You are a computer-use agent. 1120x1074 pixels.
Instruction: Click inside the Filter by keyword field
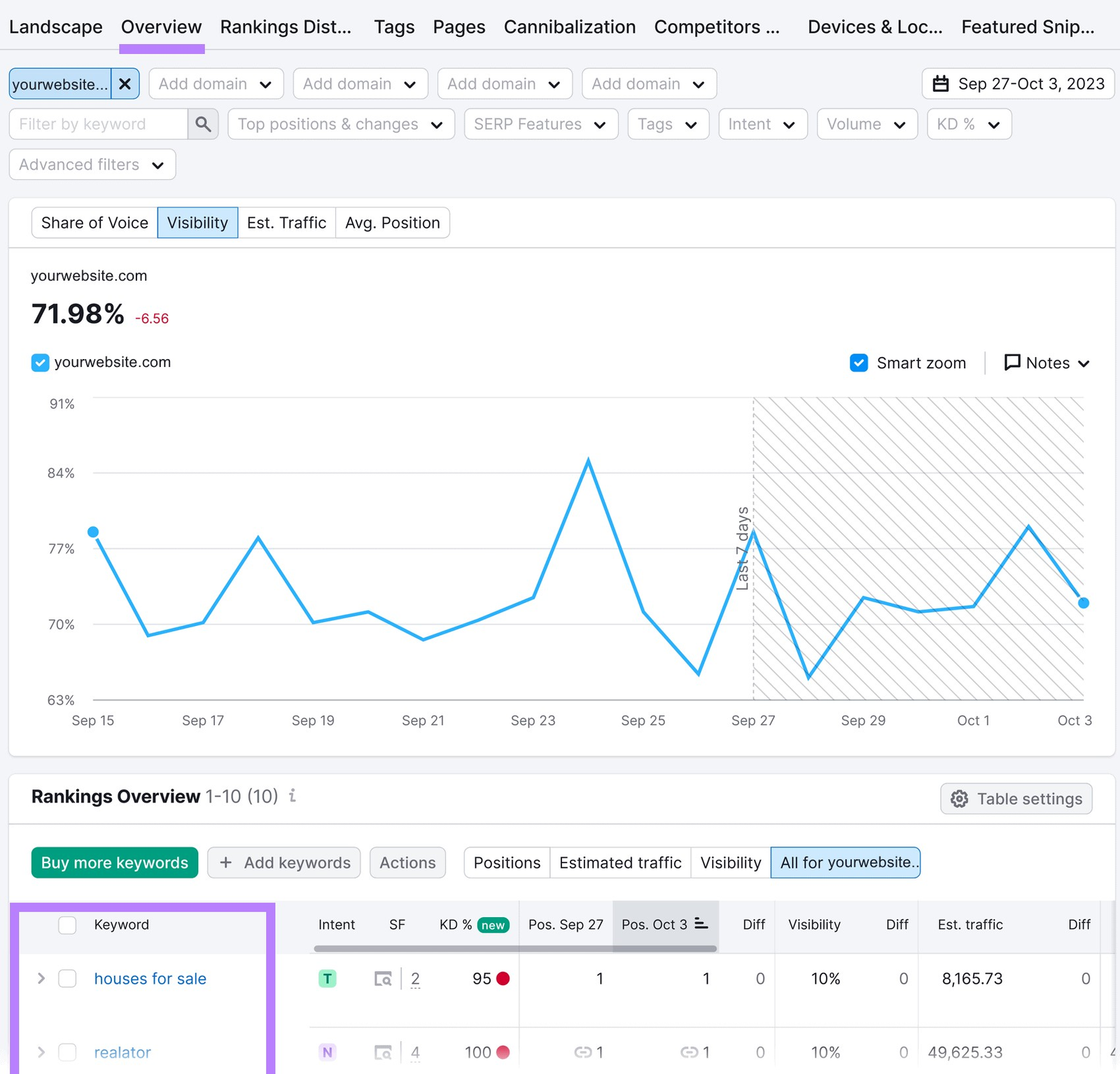tap(98, 124)
